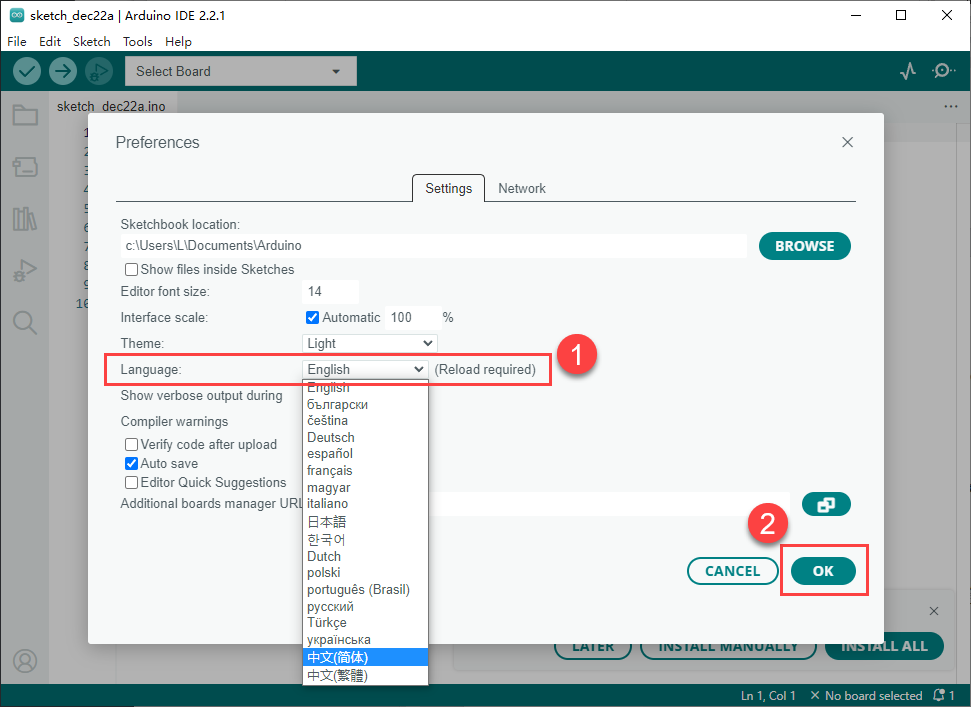This screenshot has height=707, width=971.
Task: Open the Sketchbook folder sidebar icon
Action: 25,116
